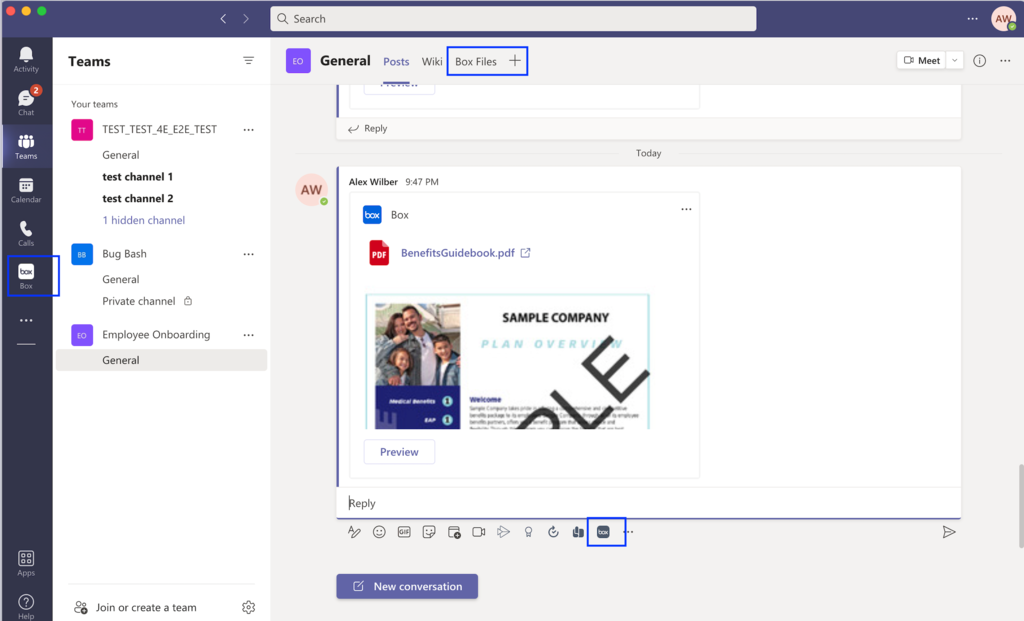Schedule a meeting from reply toolbar

point(454,532)
